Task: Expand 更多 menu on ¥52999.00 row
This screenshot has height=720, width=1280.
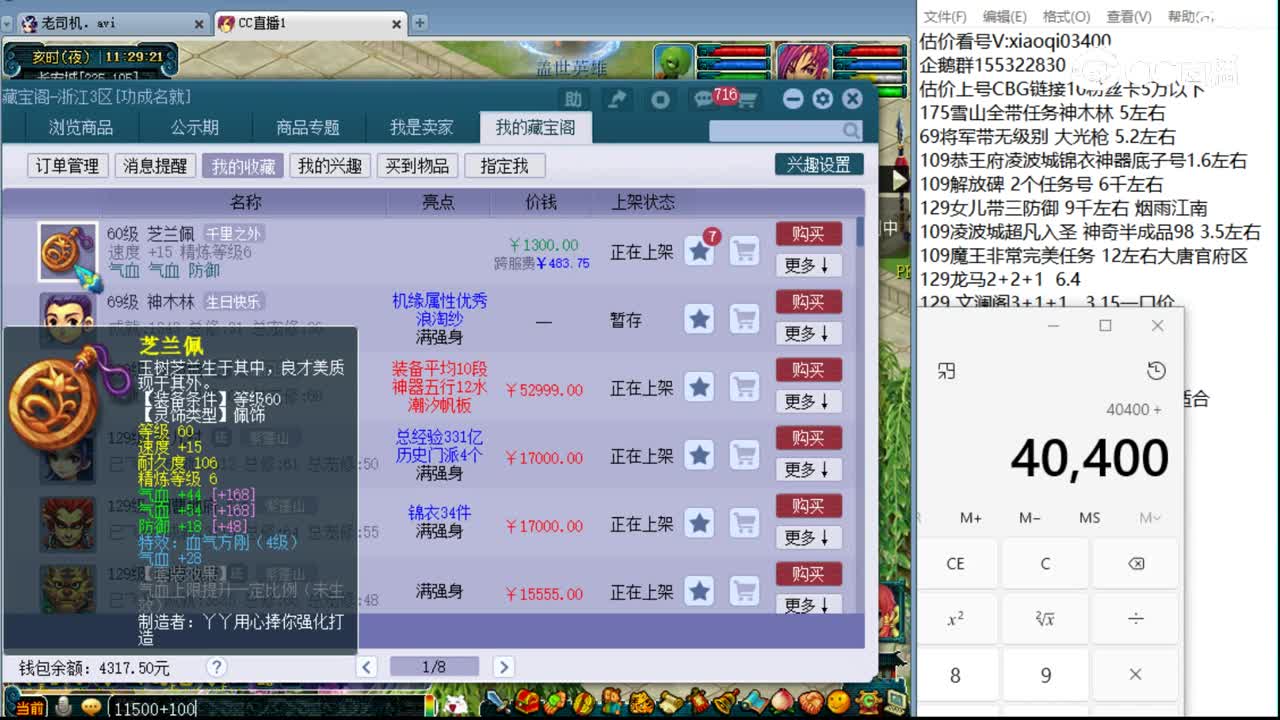Action: (x=808, y=401)
